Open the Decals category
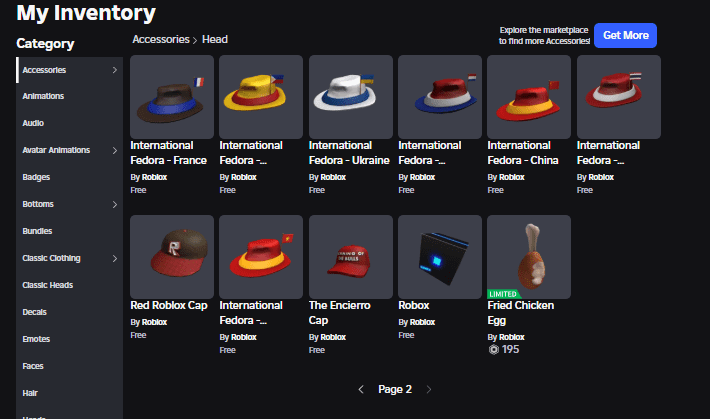 pyautogui.click(x=70, y=312)
